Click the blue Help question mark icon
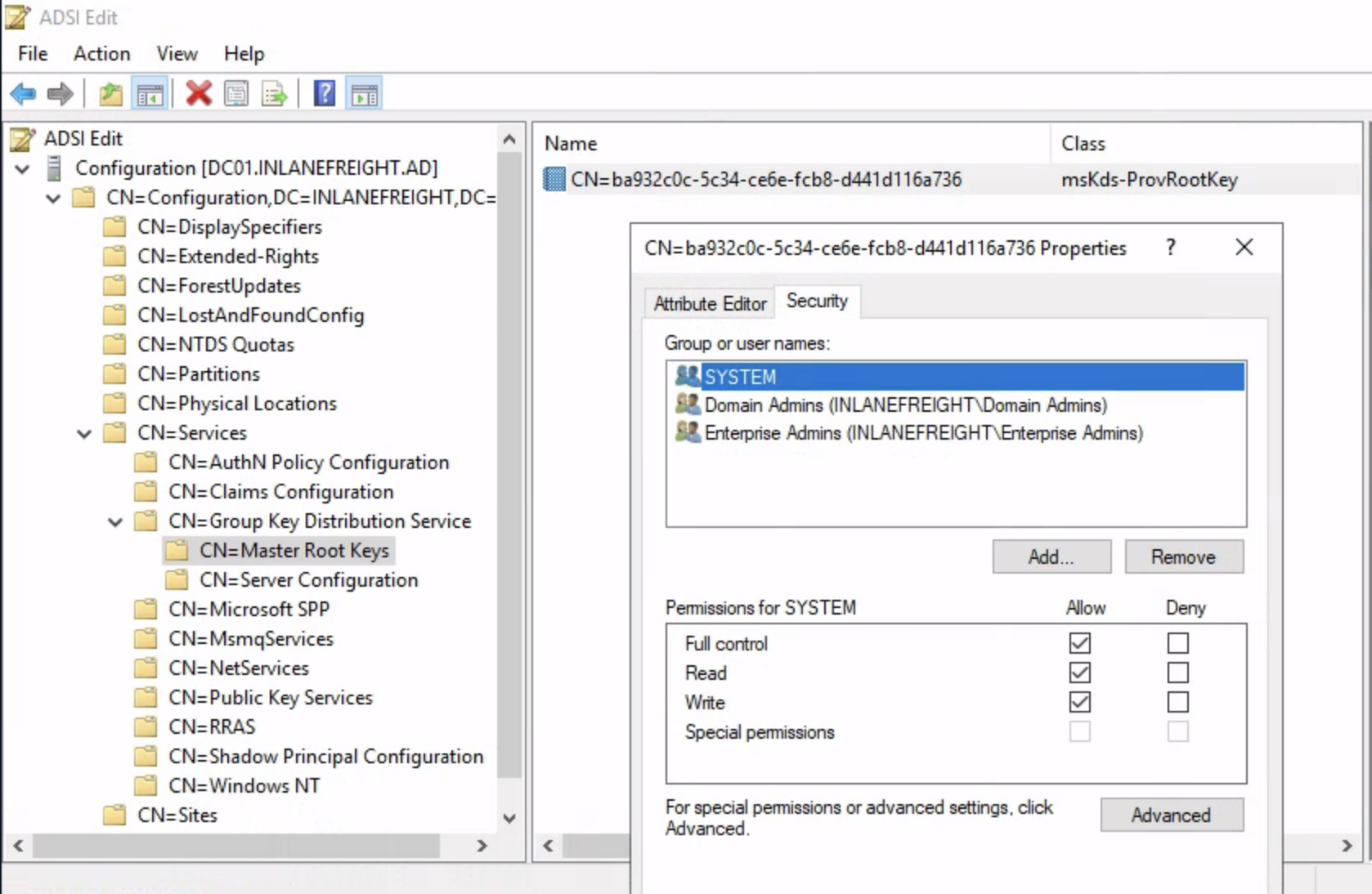 [x=325, y=94]
